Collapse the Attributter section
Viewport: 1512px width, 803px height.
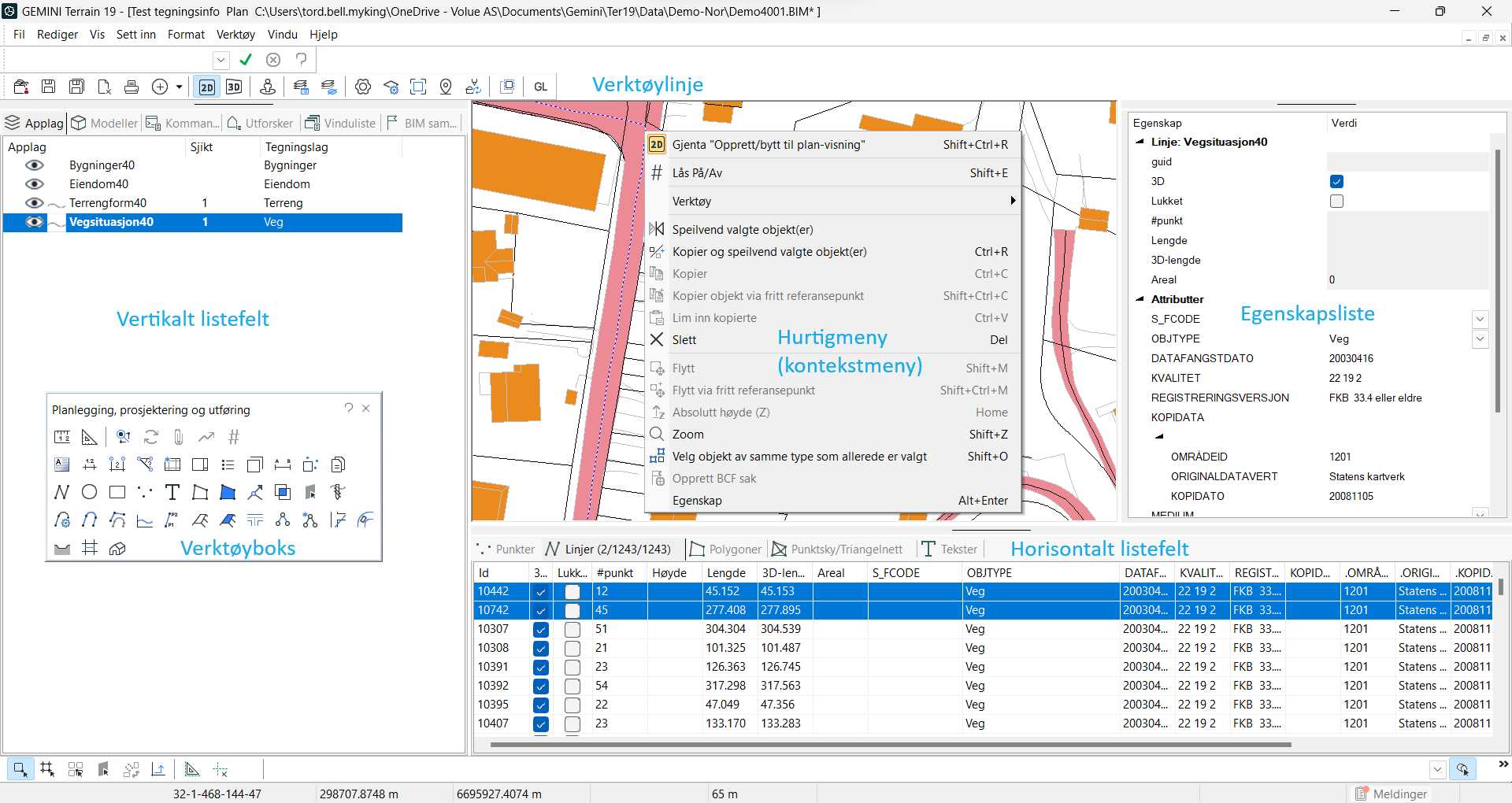[1140, 299]
